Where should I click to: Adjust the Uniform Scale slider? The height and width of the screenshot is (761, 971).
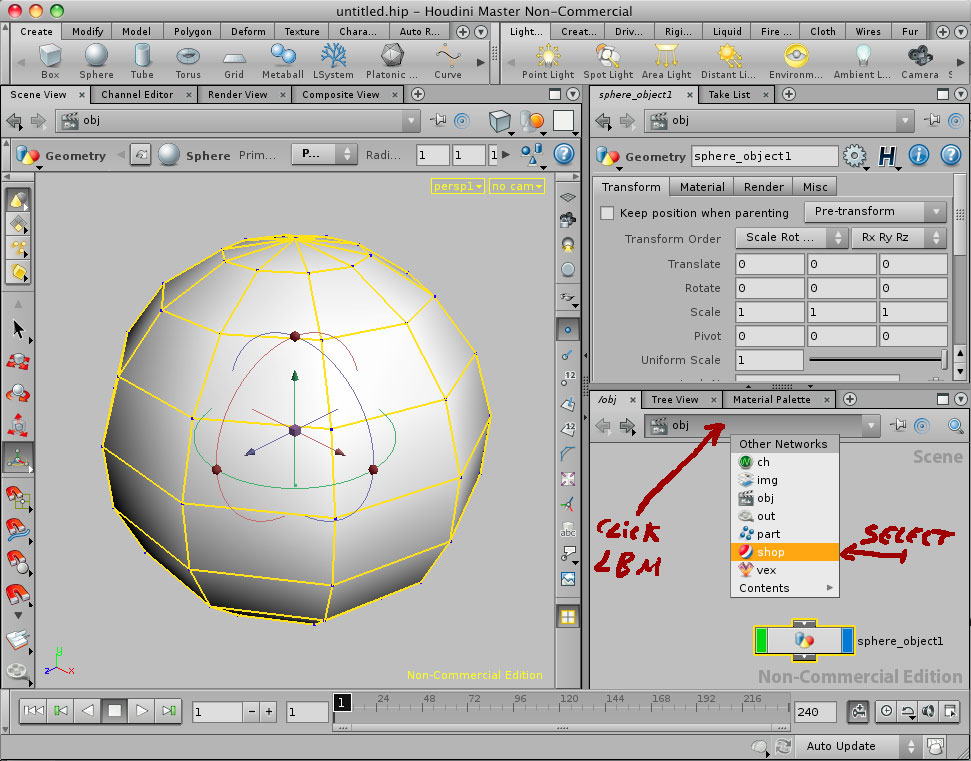[x=878, y=360]
